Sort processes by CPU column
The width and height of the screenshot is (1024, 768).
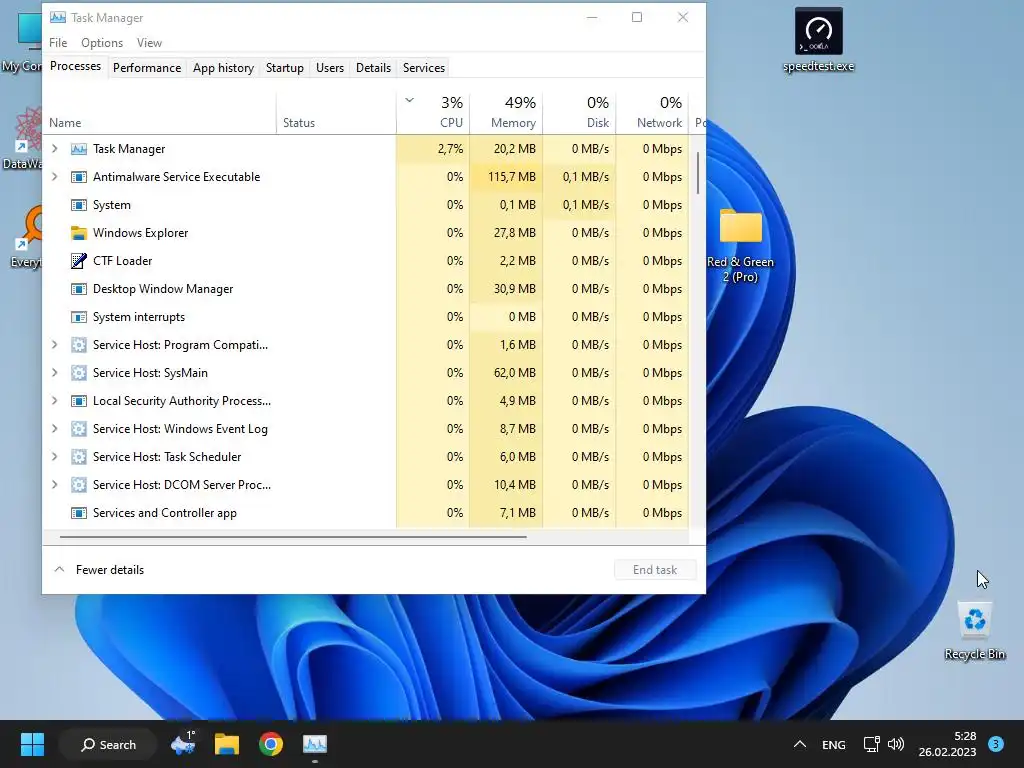[433, 112]
